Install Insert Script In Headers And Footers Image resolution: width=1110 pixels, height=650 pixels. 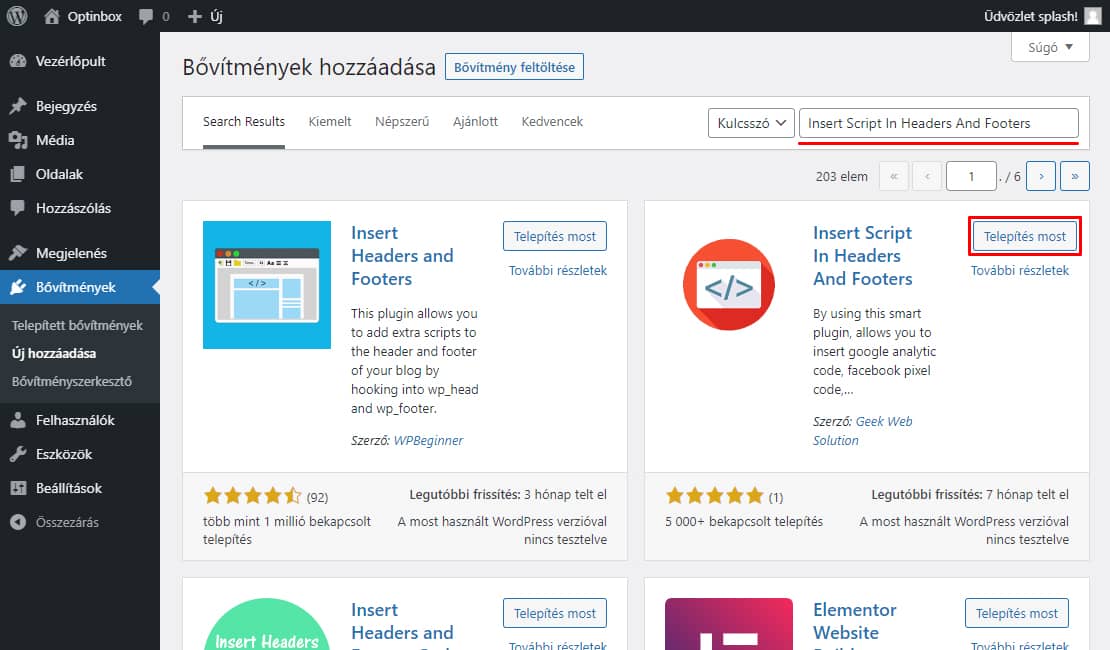tap(1025, 237)
